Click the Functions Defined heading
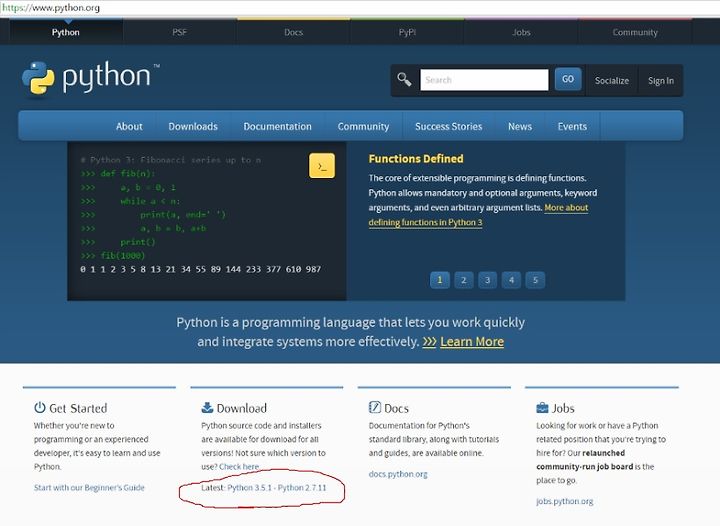The height and width of the screenshot is (526, 720). [x=416, y=159]
